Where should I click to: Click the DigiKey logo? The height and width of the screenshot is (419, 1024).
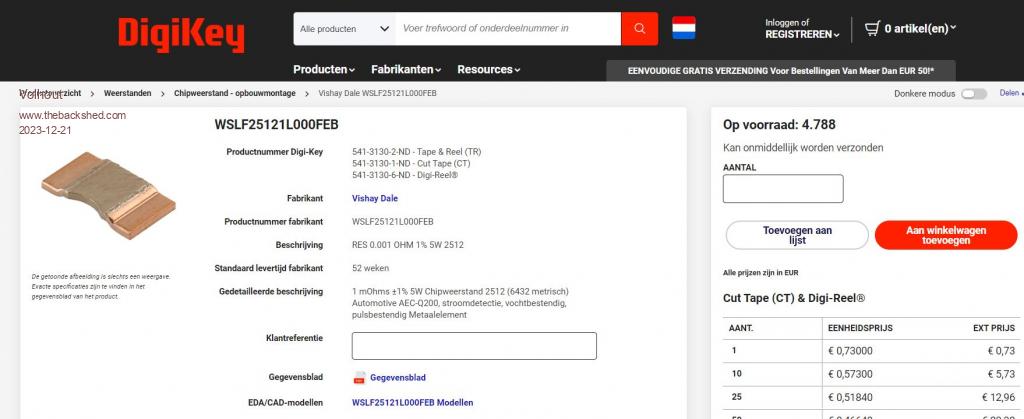[181, 33]
